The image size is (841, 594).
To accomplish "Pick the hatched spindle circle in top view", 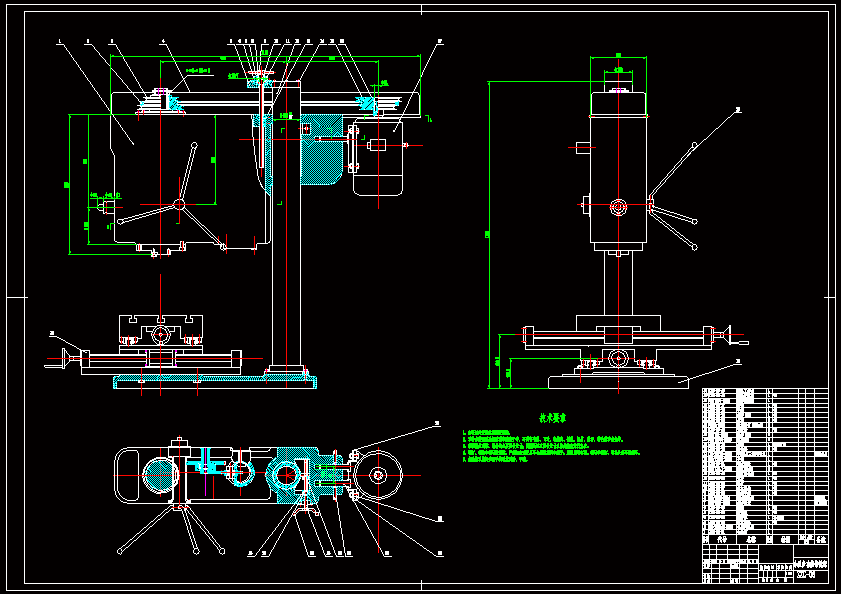I will click(x=160, y=475).
